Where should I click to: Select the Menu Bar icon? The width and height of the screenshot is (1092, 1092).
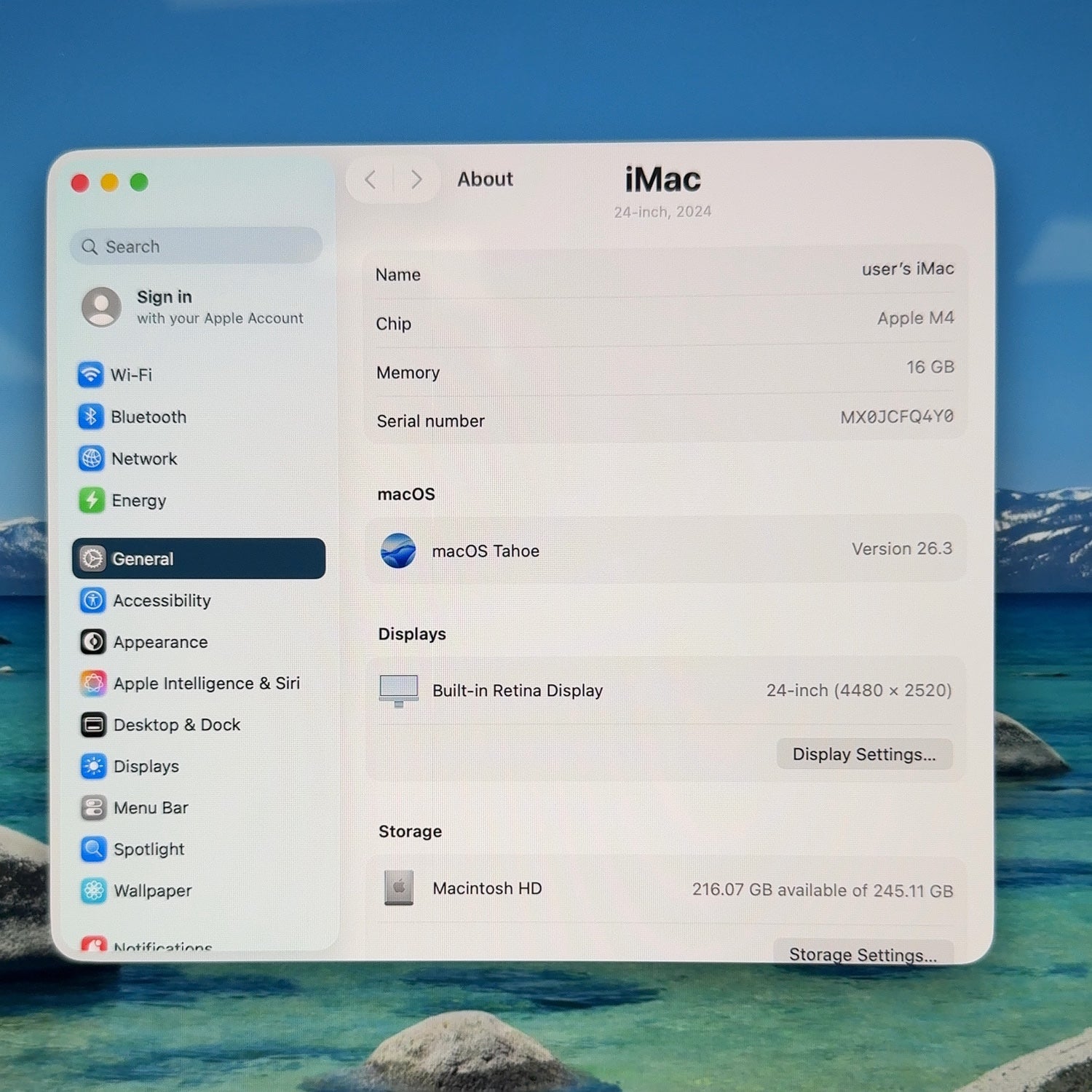coord(93,807)
